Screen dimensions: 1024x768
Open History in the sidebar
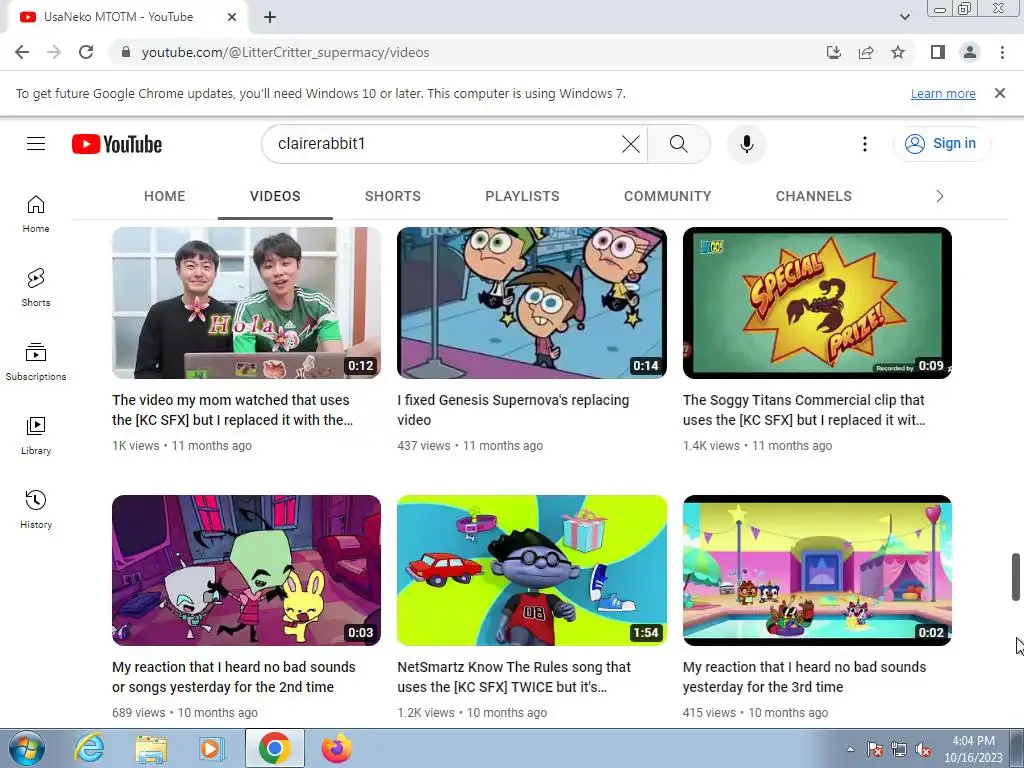(x=36, y=509)
